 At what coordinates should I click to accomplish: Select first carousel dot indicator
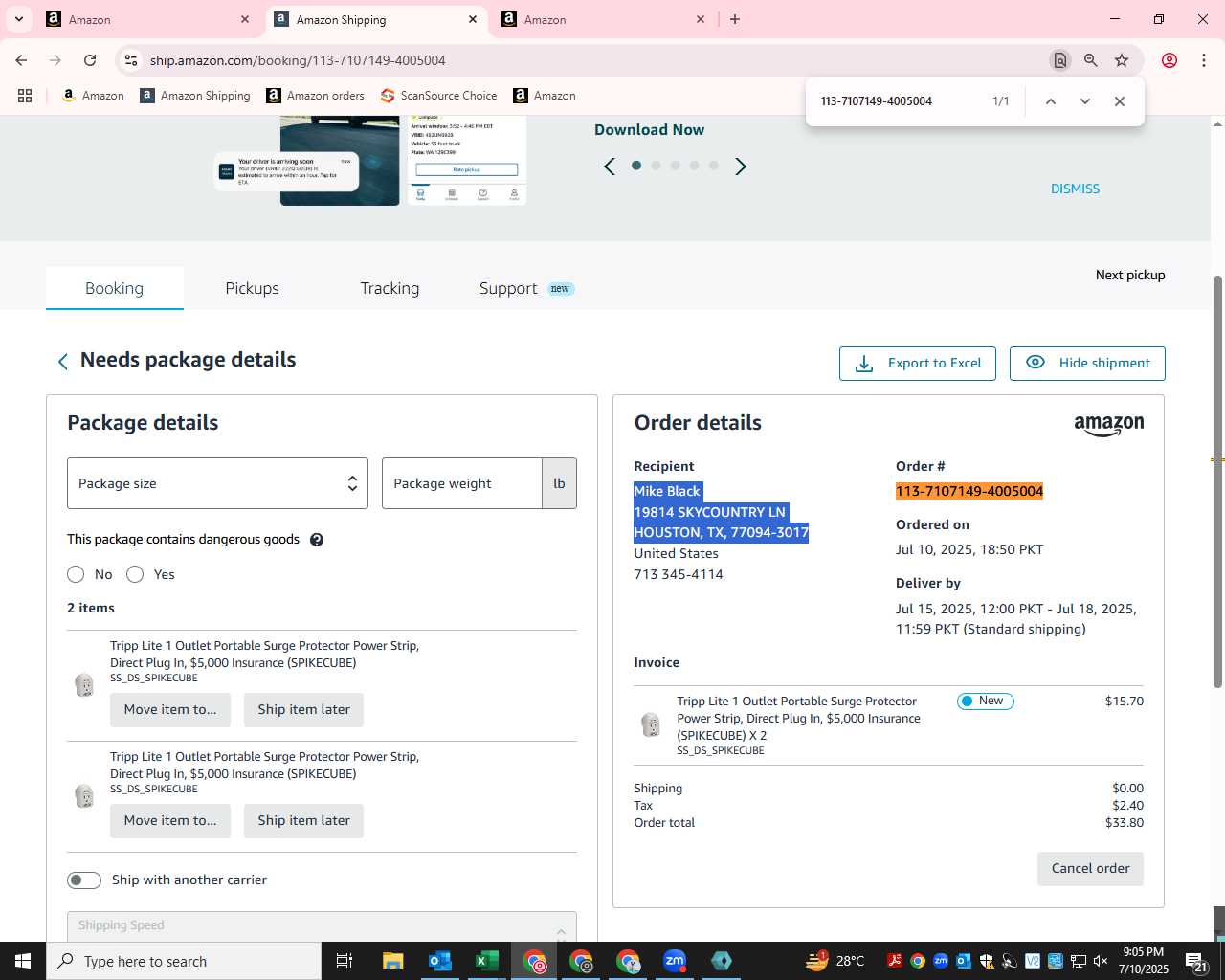(x=636, y=166)
